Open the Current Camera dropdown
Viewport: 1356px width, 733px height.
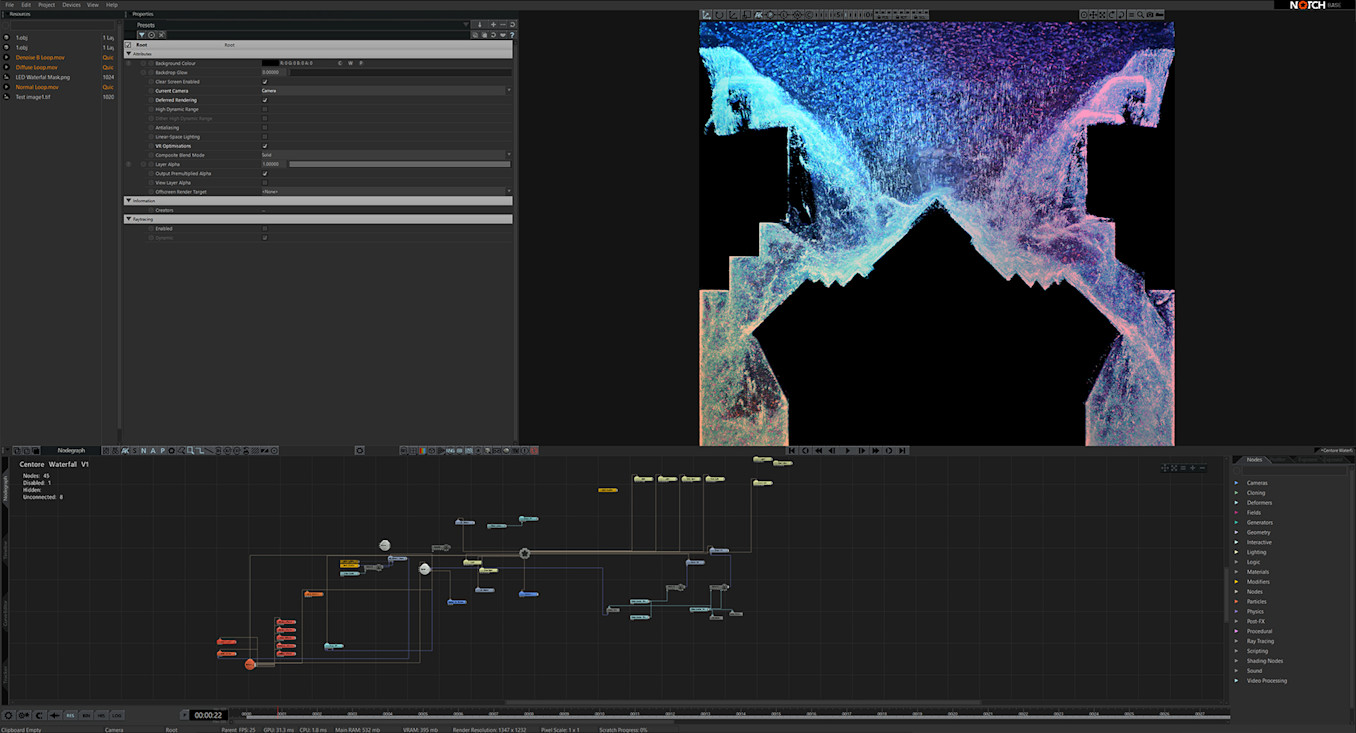(386, 91)
